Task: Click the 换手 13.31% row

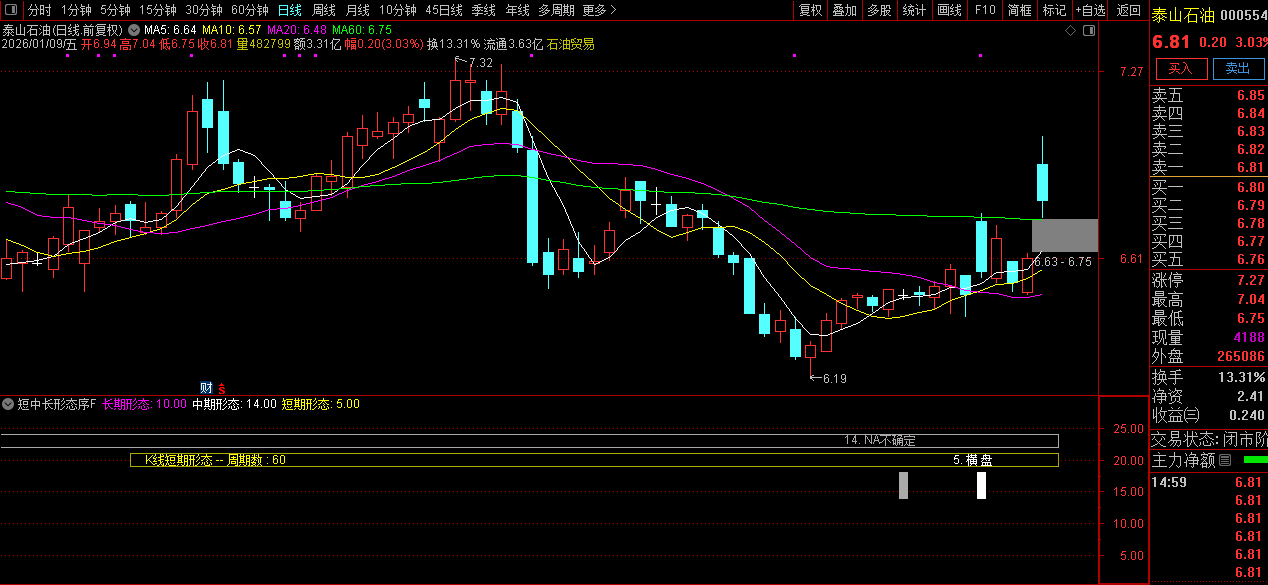Action: pyautogui.click(x=1208, y=377)
